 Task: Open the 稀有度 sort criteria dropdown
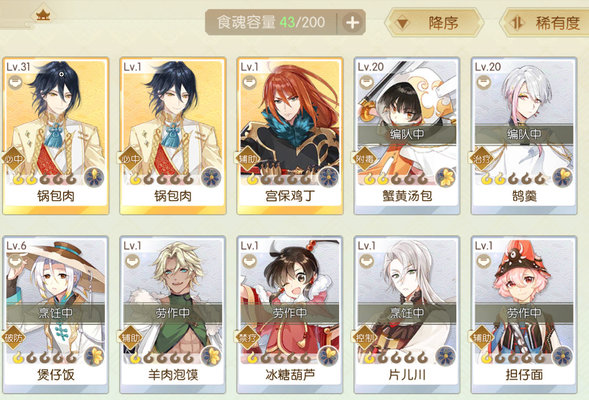pos(547,23)
